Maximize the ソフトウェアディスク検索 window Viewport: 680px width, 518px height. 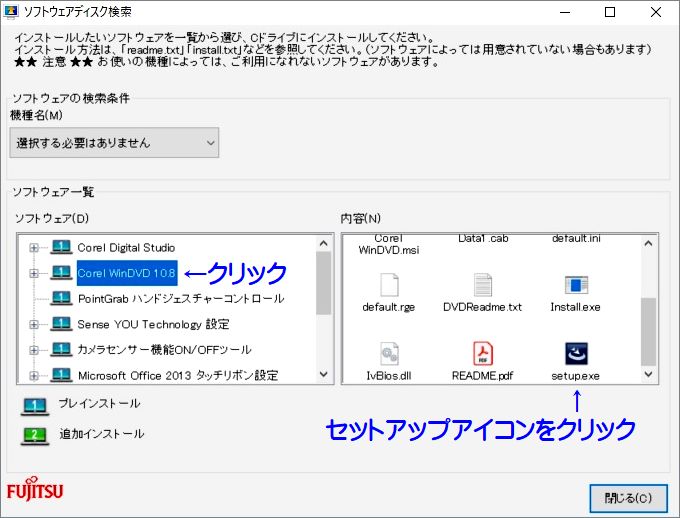point(610,12)
